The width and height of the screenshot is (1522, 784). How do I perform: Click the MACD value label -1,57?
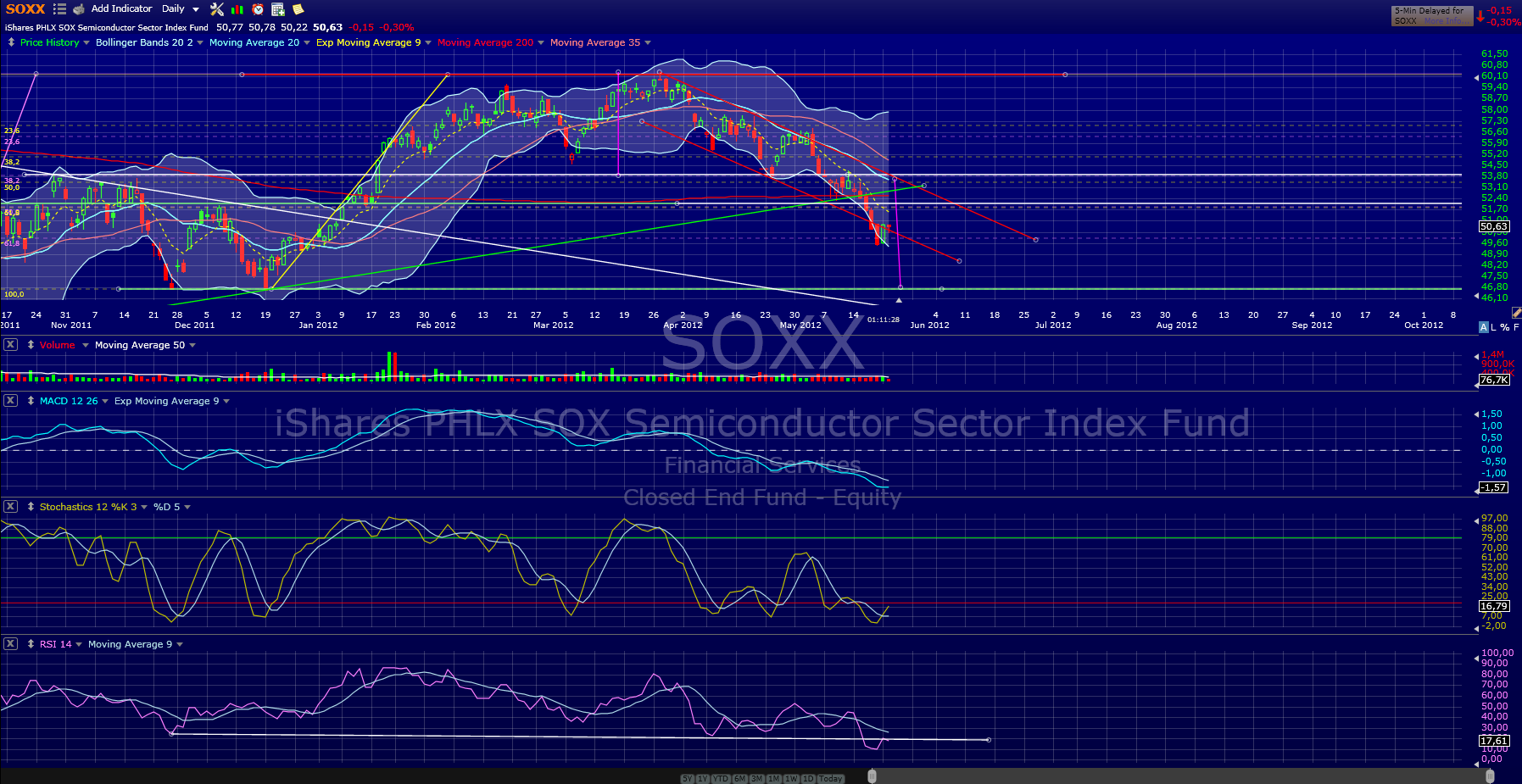pyautogui.click(x=1494, y=487)
